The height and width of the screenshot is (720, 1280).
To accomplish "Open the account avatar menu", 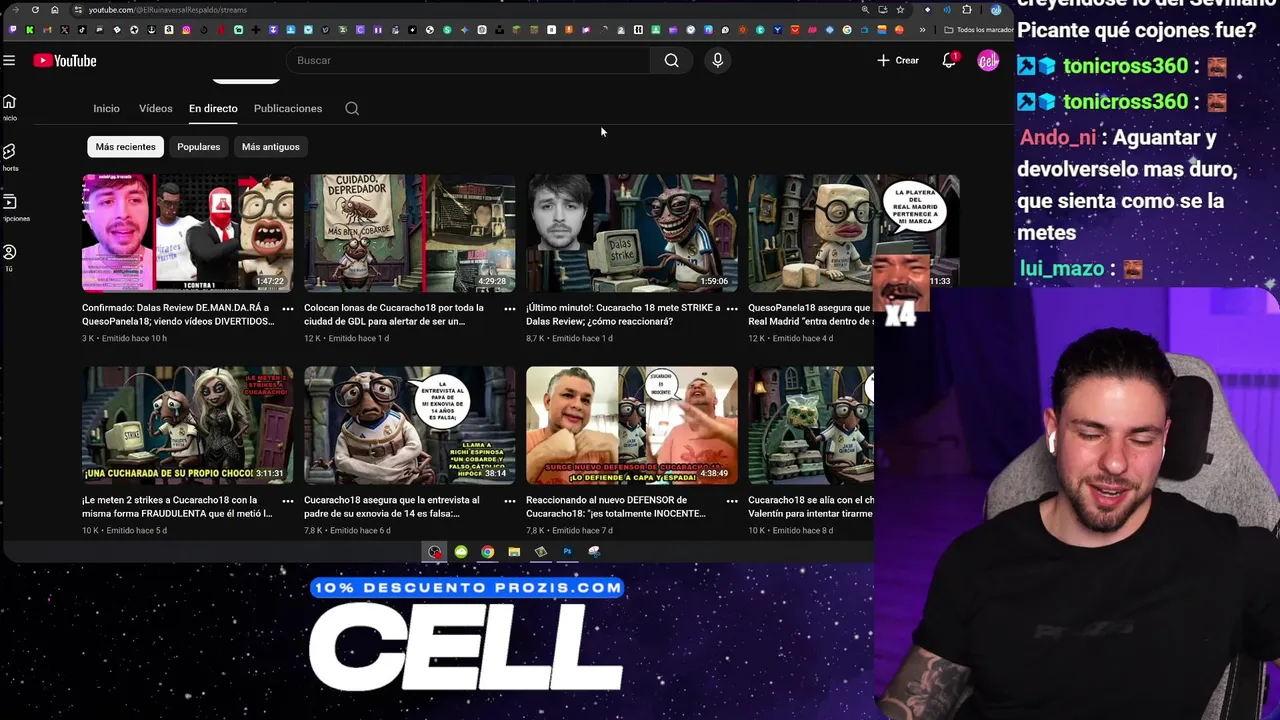I will pos(988,61).
